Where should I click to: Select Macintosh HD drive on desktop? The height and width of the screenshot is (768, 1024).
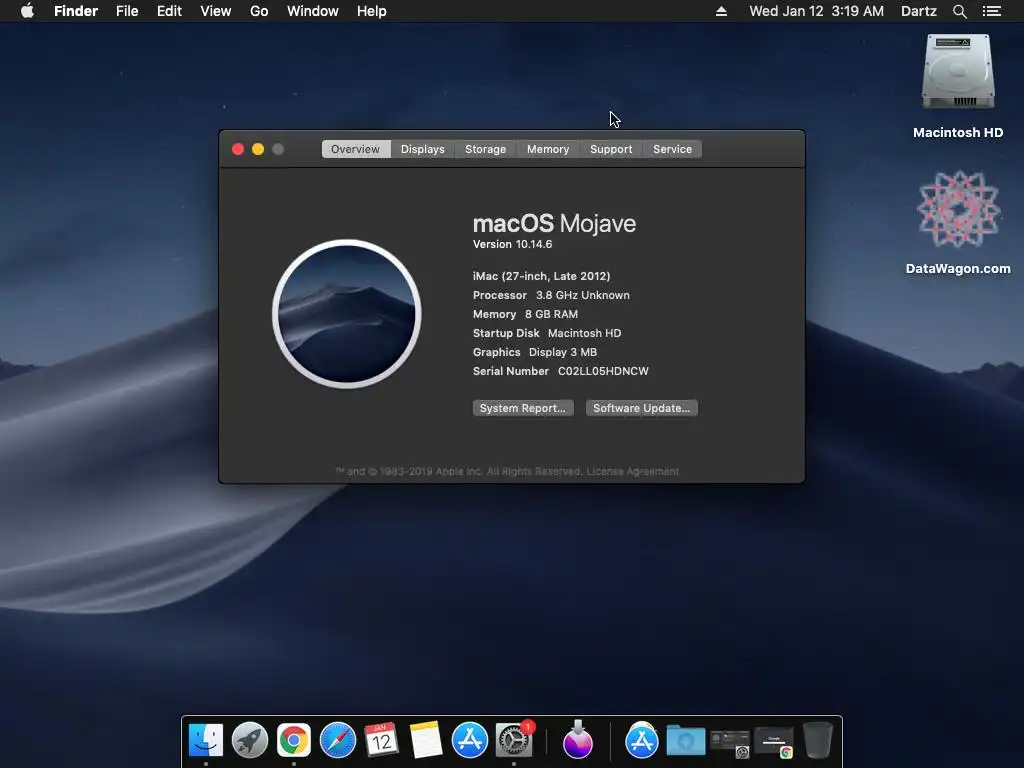tap(958, 72)
